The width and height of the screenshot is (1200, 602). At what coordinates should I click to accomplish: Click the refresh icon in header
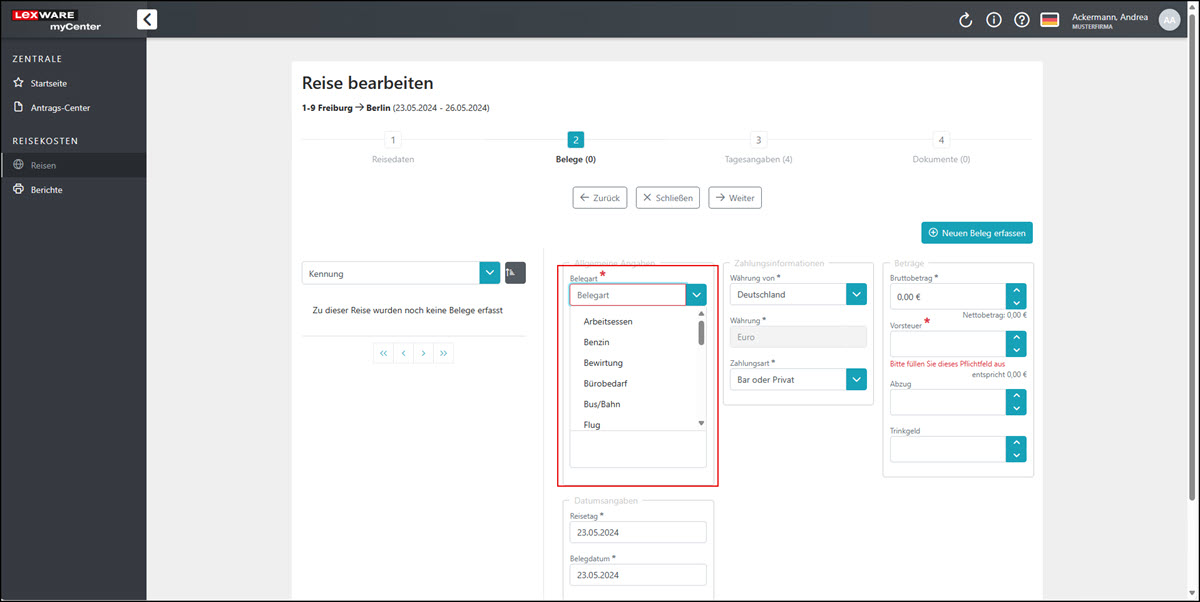click(x=965, y=20)
